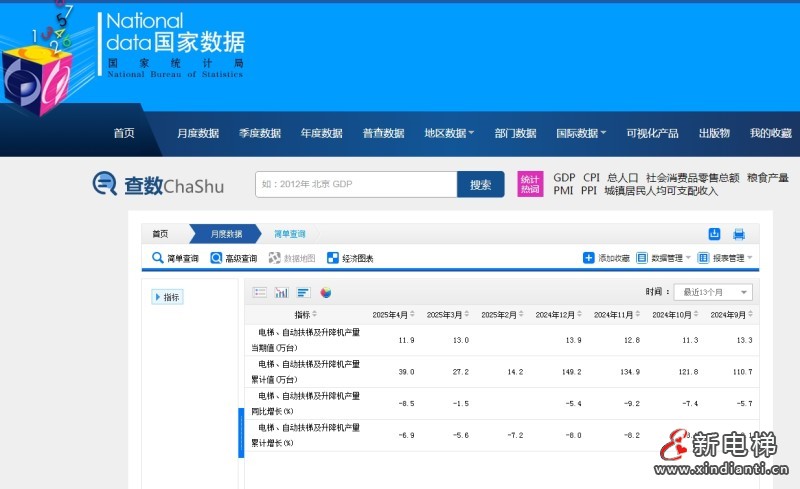This screenshot has height=489, width=800.
Task: Show data as pie chart
Action: (x=326, y=292)
